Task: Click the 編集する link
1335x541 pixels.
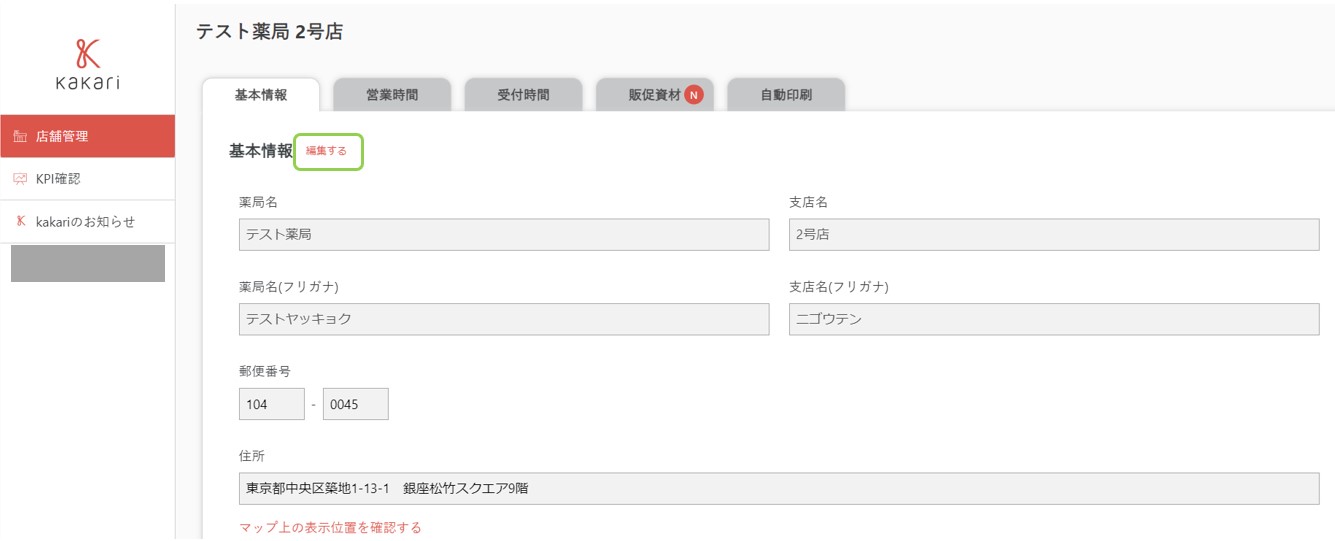Action: point(327,151)
